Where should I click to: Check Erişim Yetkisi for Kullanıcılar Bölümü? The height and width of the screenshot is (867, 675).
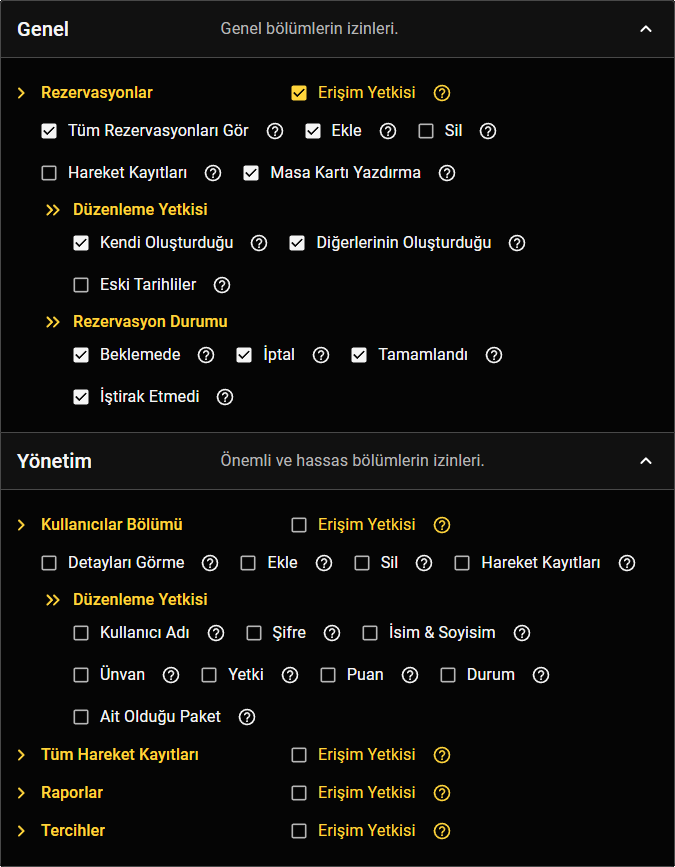[x=299, y=524]
